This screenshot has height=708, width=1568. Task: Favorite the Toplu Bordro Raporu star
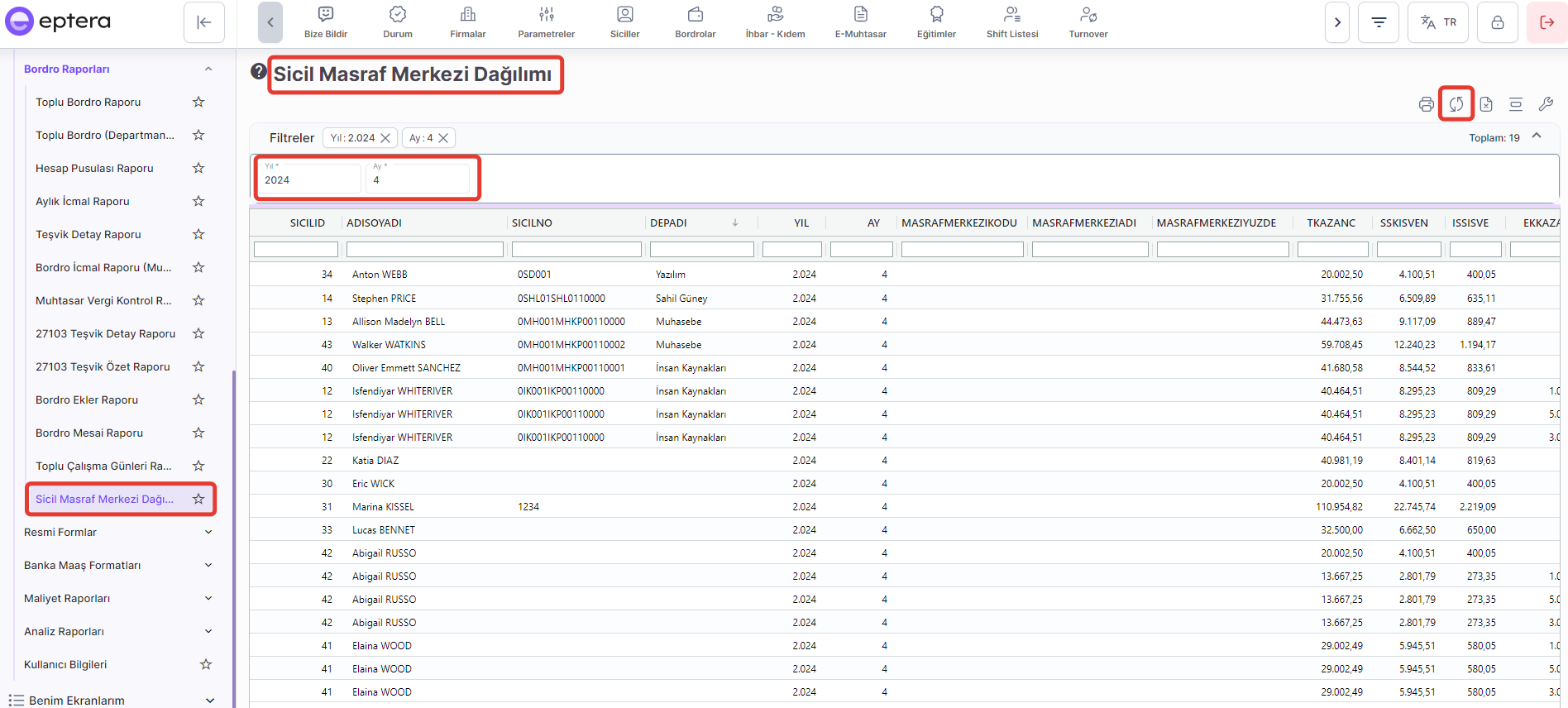198,102
